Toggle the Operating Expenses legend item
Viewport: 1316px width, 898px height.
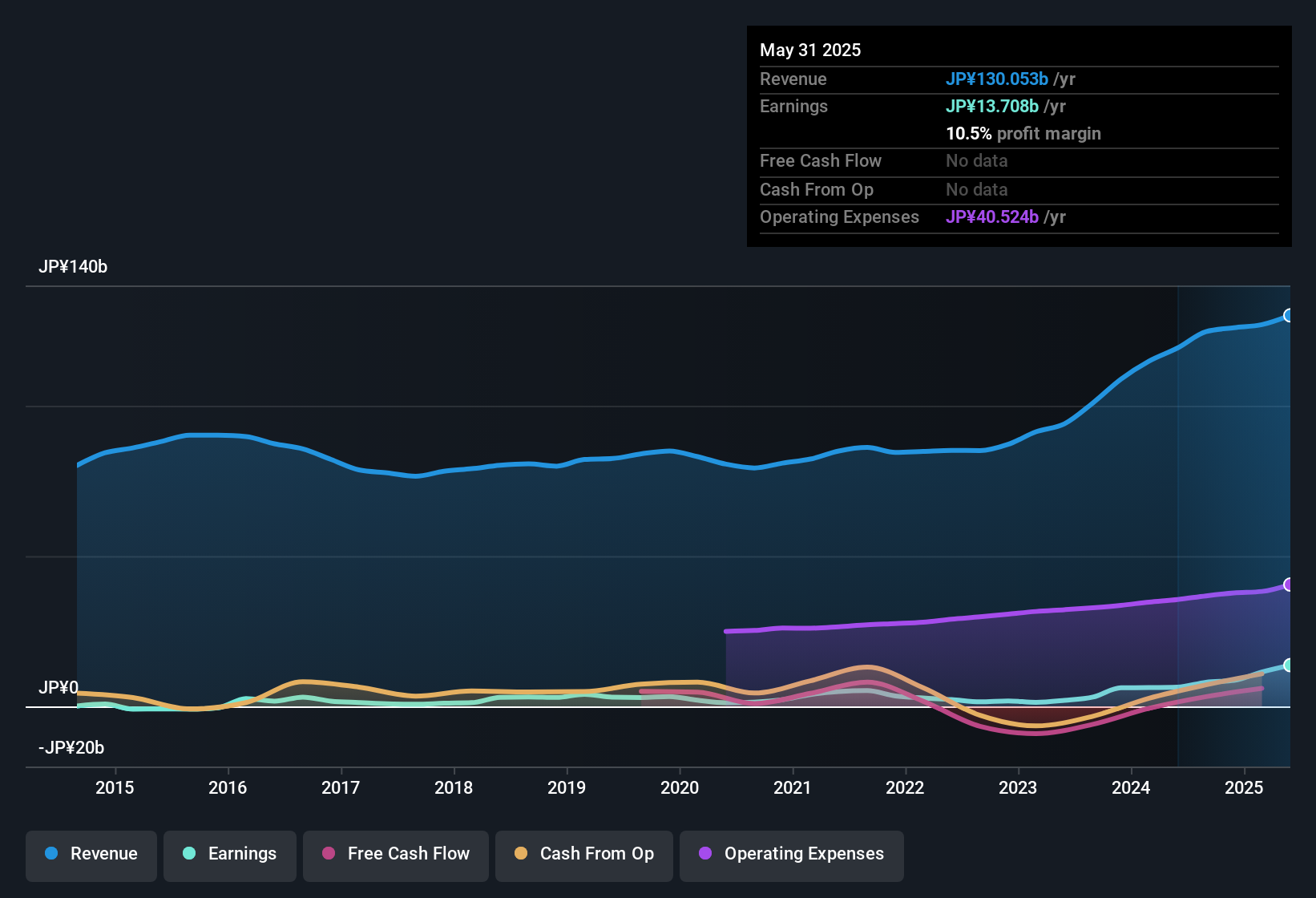[792, 854]
